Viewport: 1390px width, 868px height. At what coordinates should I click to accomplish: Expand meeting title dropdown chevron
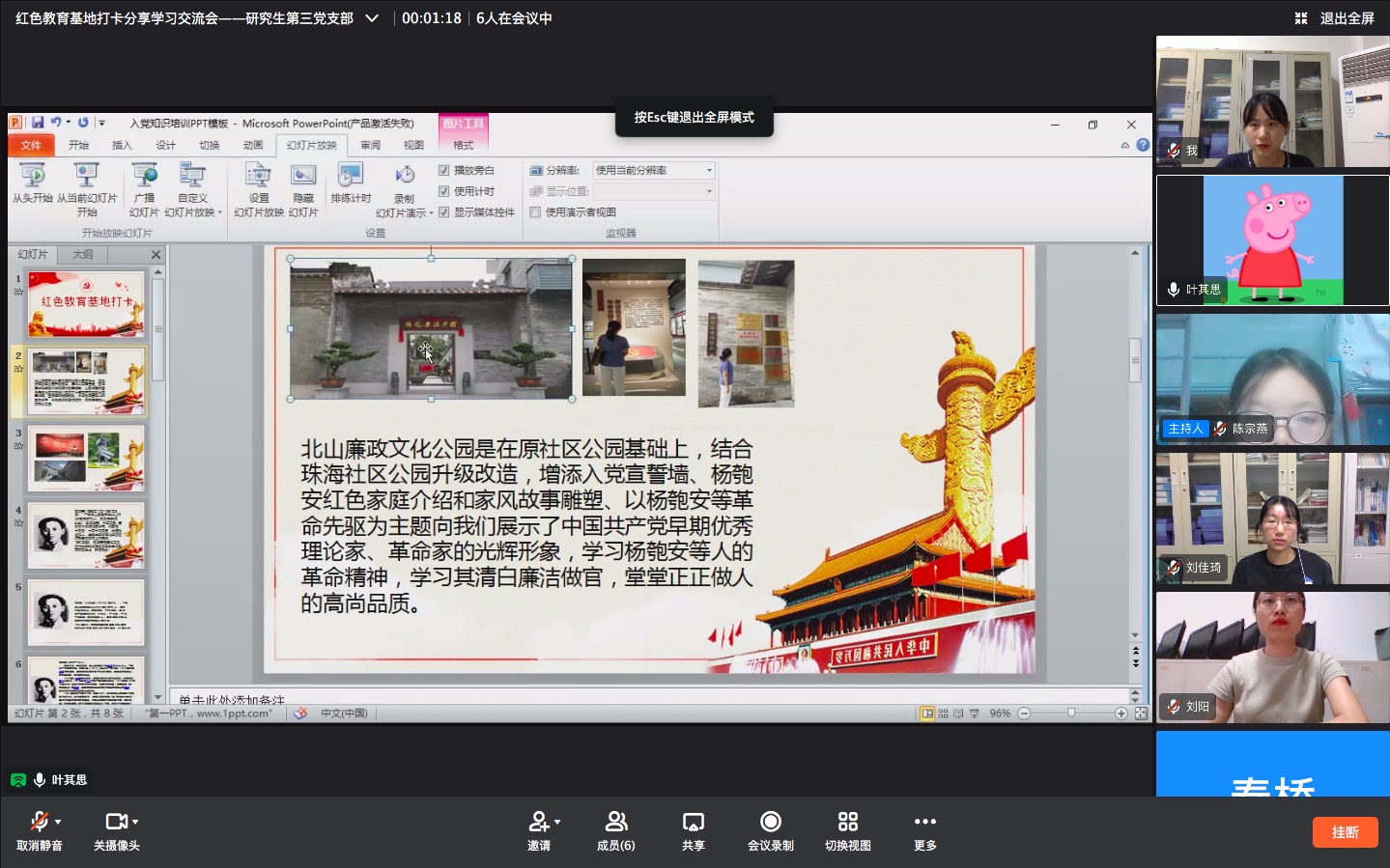[372, 18]
